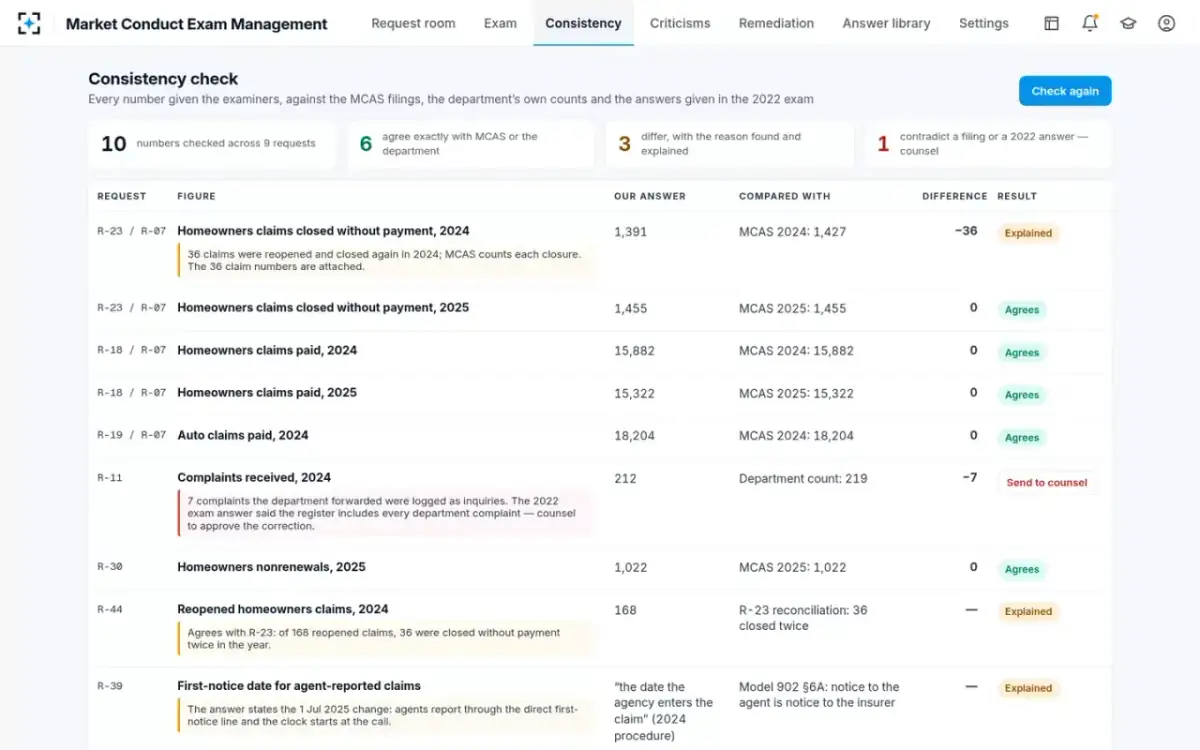Screen dimensions: 1200x750
Task: Select the 10 numbers checked summary card
Action: [213, 144]
